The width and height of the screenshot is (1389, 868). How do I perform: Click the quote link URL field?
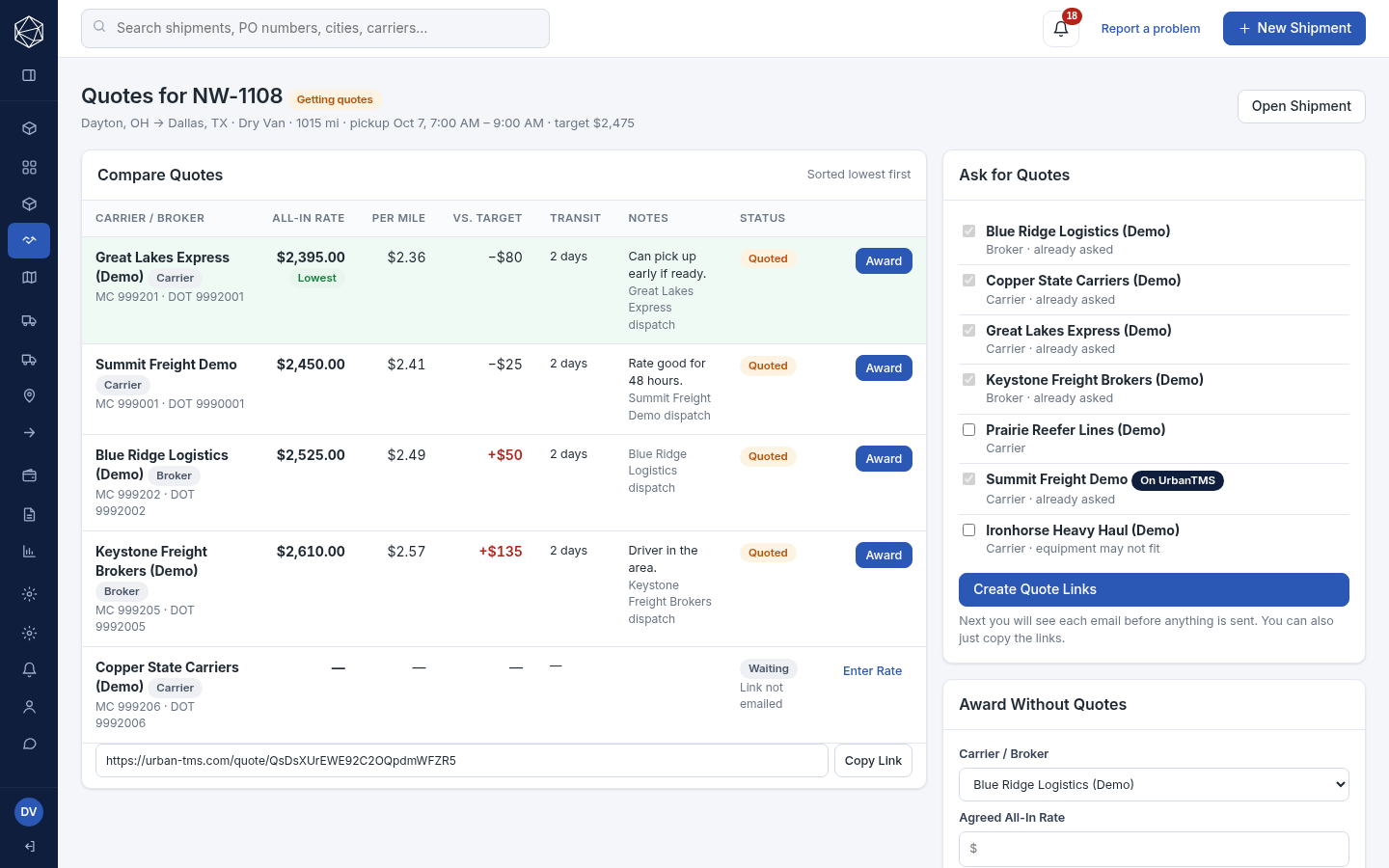point(462,761)
